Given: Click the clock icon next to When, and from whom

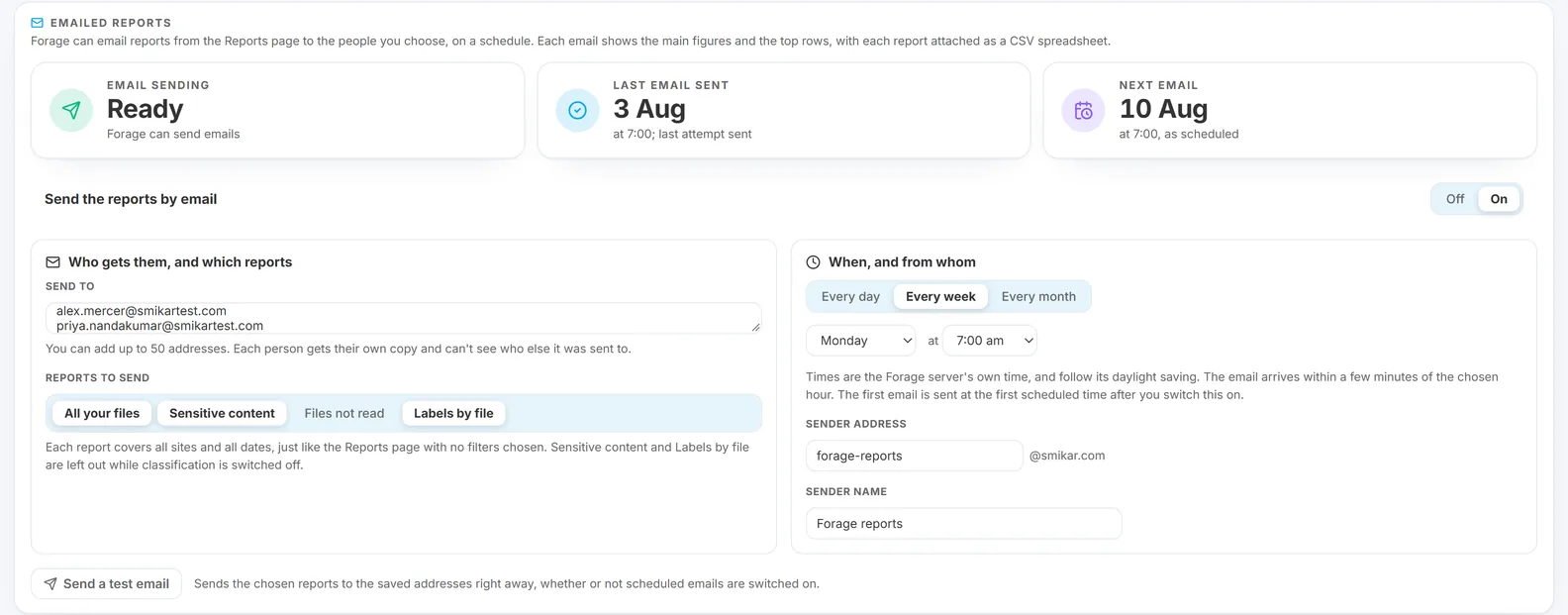Looking at the screenshot, I should 813,262.
